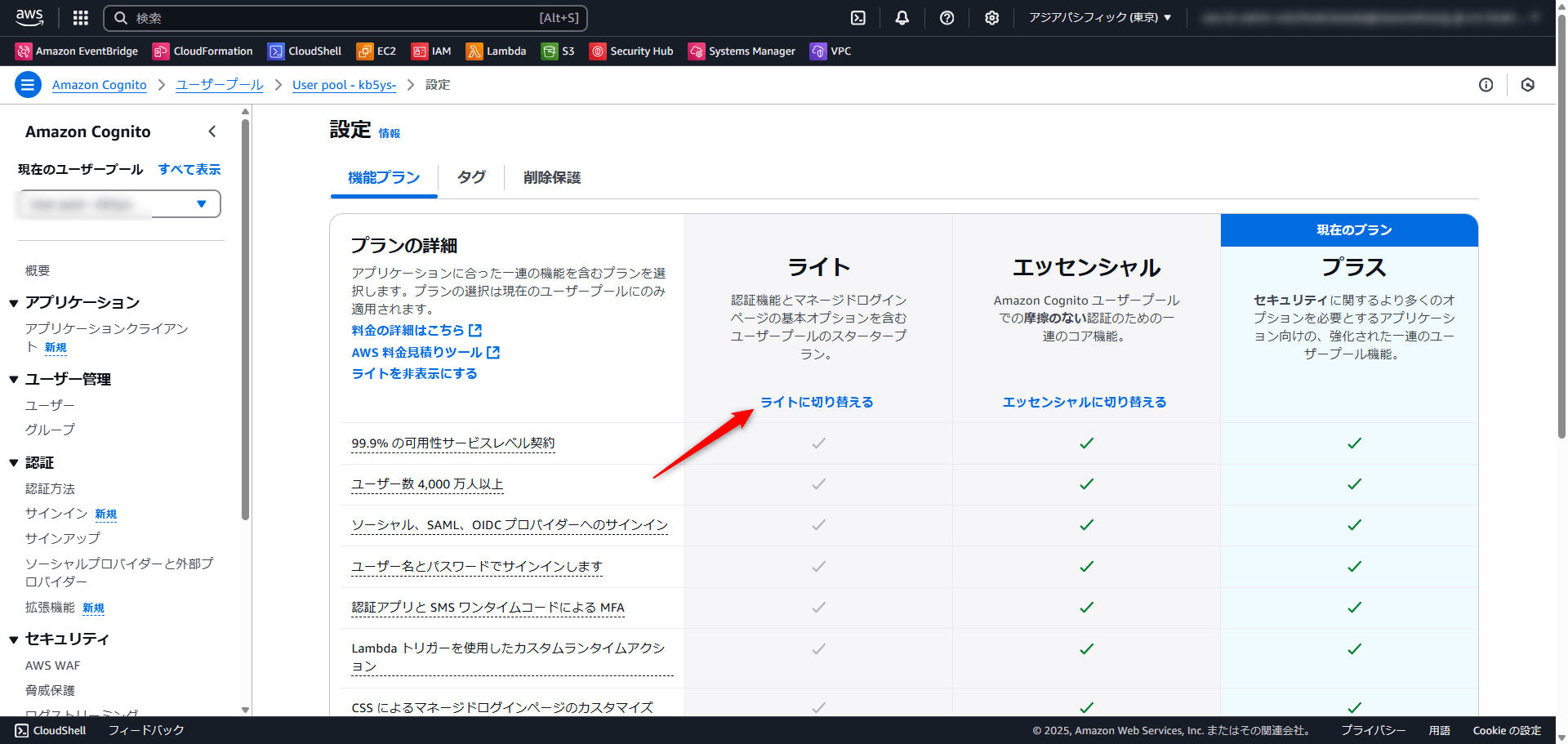Collapse the セキュリティ section
Screen dimensions: 1568x744
(14, 639)
